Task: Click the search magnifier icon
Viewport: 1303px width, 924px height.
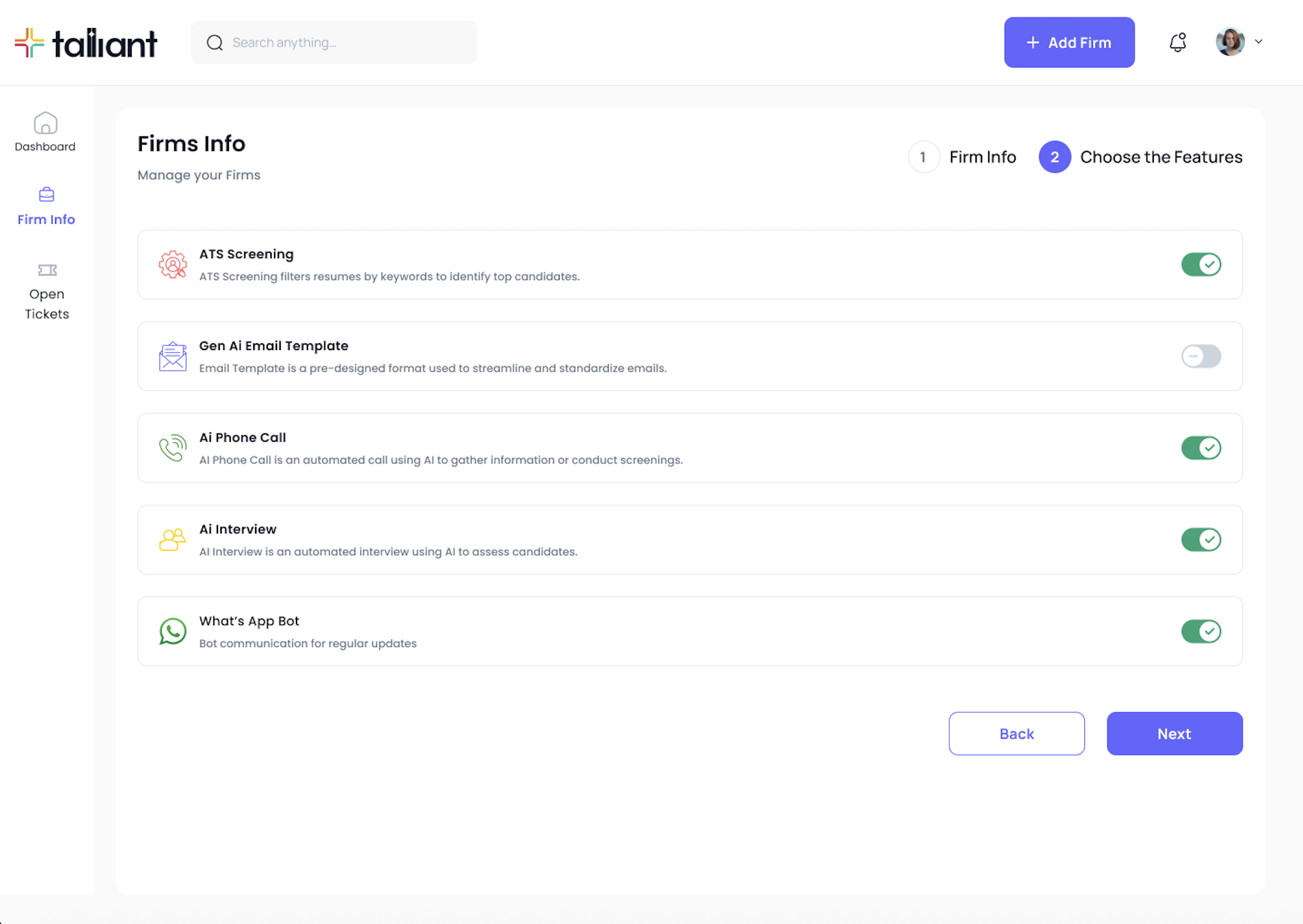Action: 214,43
